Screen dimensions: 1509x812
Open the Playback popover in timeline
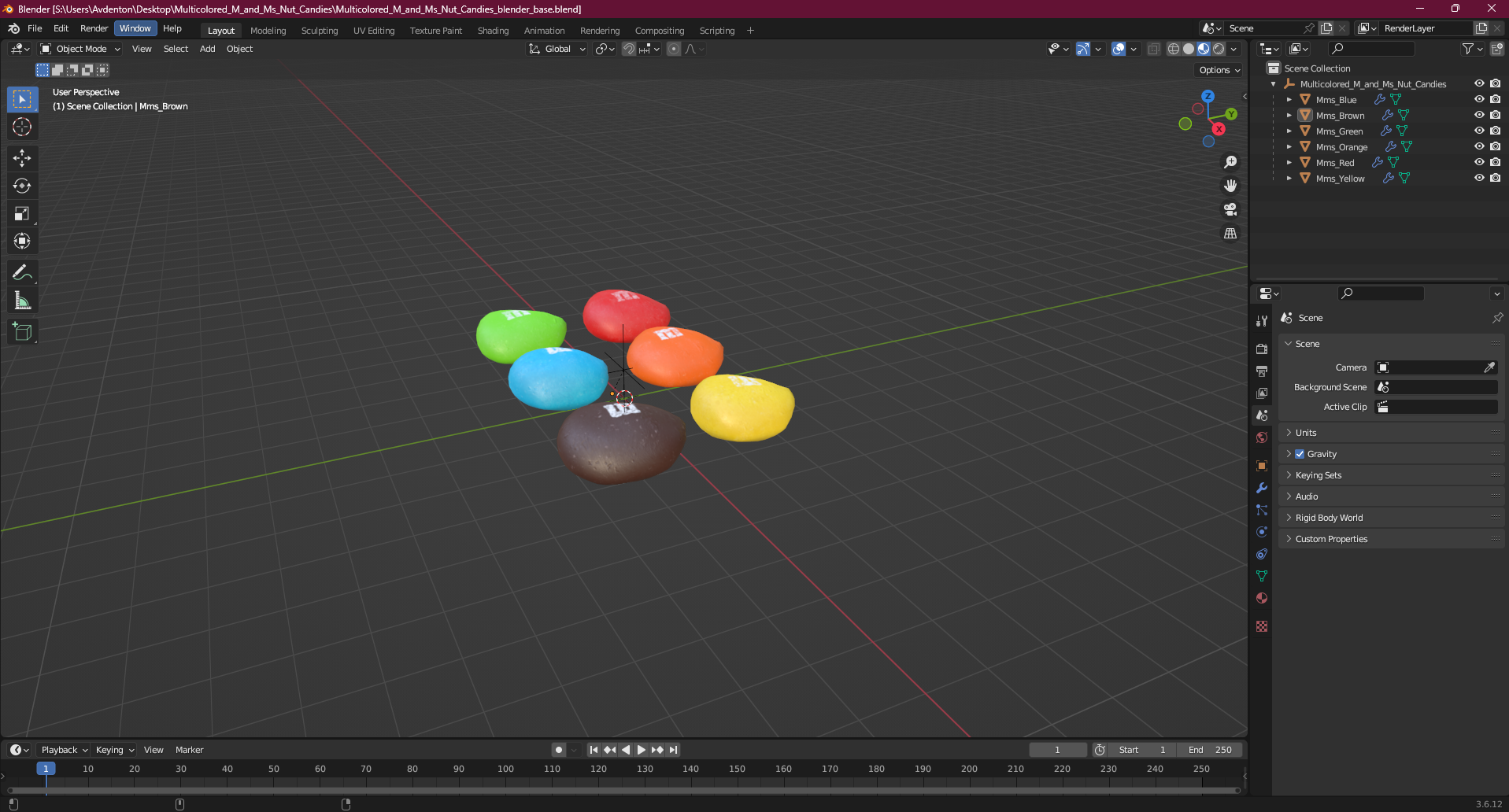pyautogui.click(x=64, y=750)
